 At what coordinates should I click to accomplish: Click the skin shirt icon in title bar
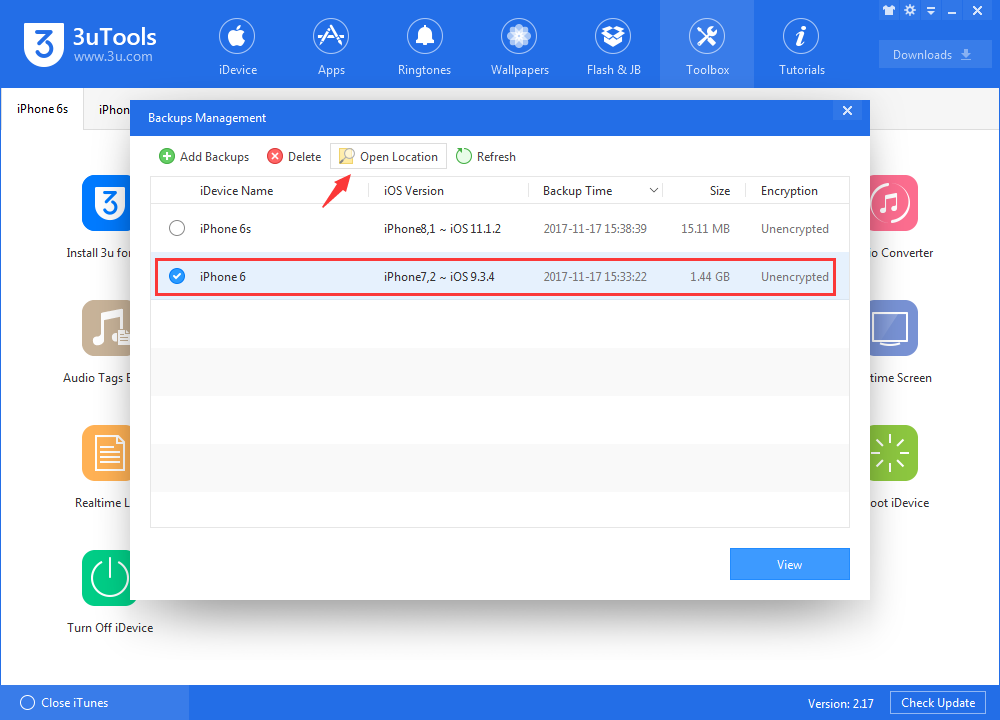[x=889, y=10]
